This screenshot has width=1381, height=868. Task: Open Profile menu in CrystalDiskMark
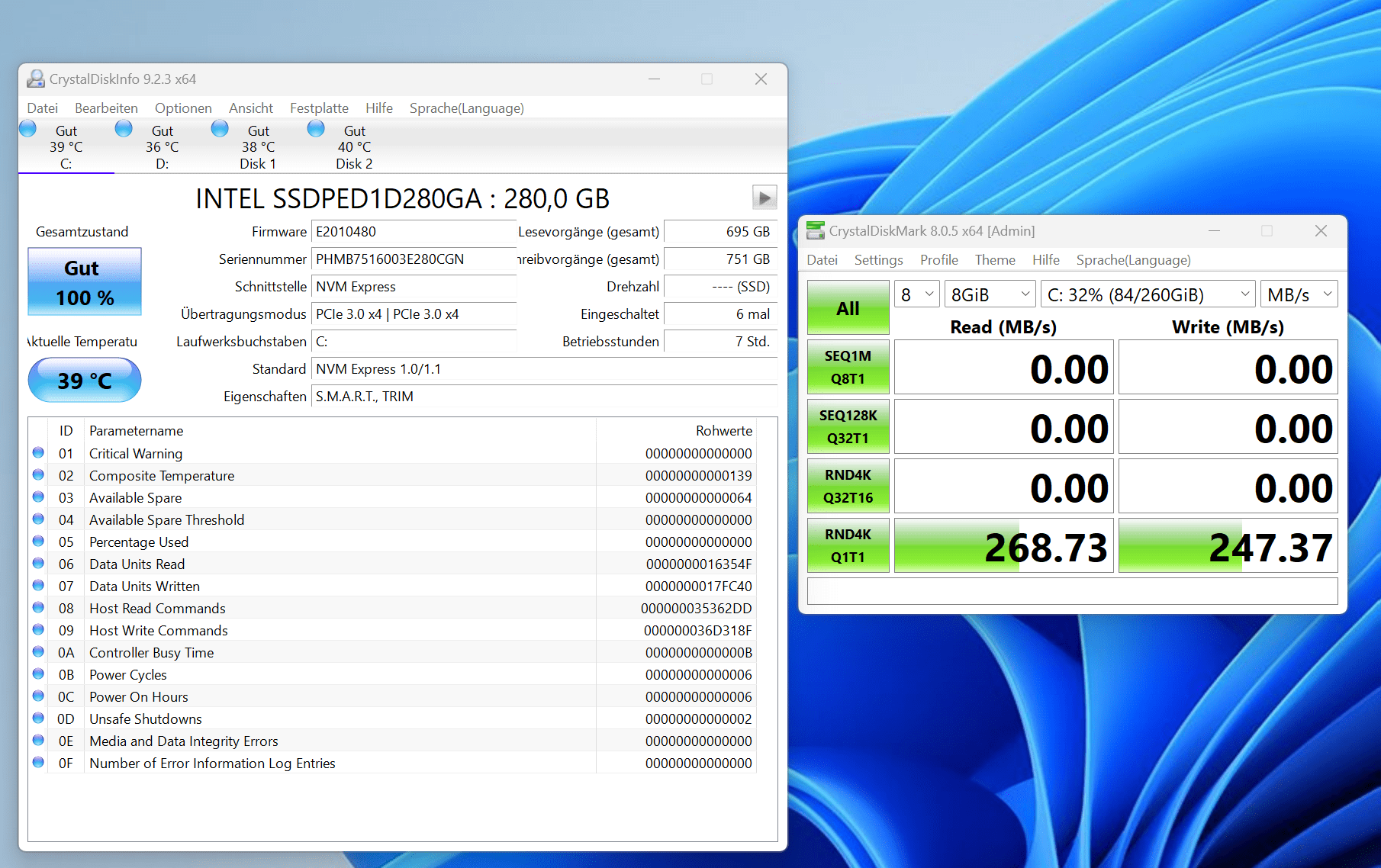[x=938, y=260]
